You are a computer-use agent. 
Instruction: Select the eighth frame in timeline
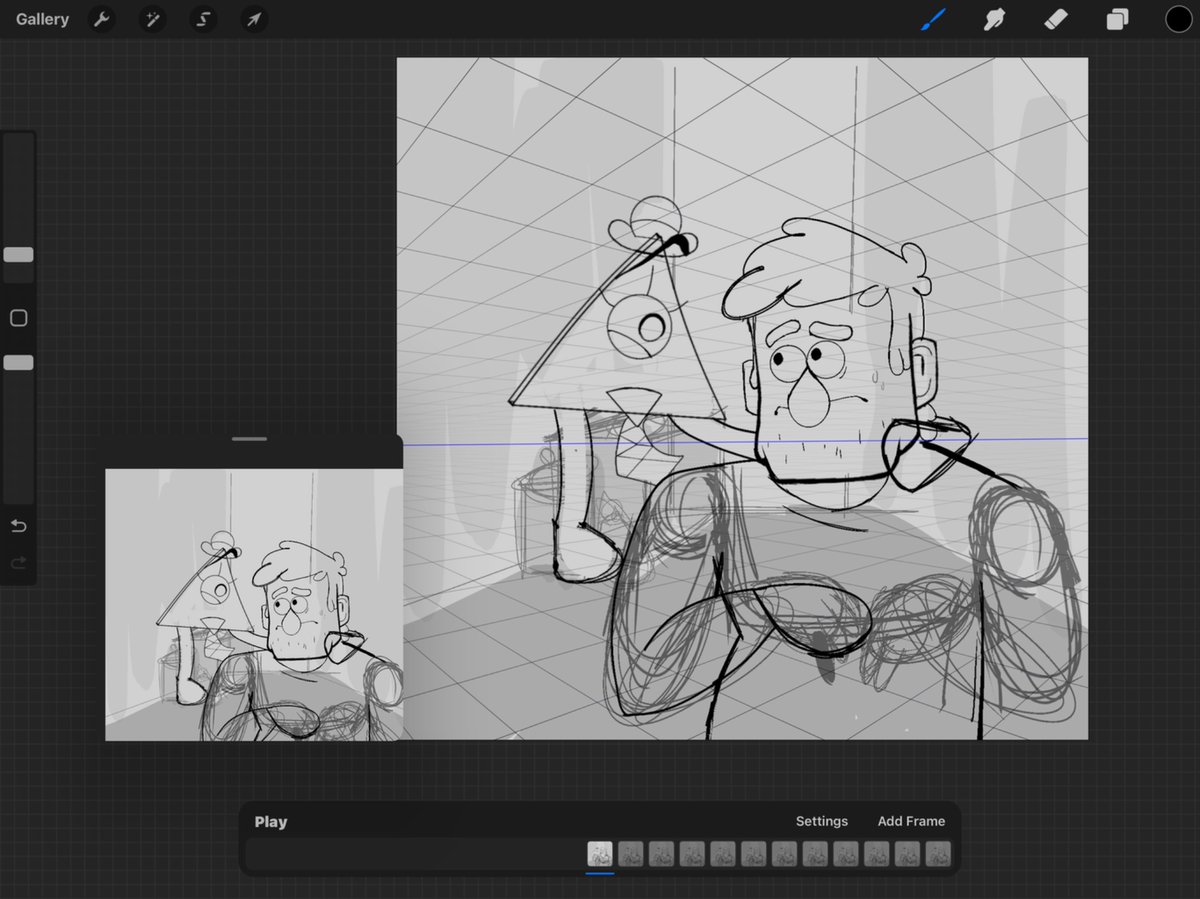pyautogui.click(x=815, y=854)
